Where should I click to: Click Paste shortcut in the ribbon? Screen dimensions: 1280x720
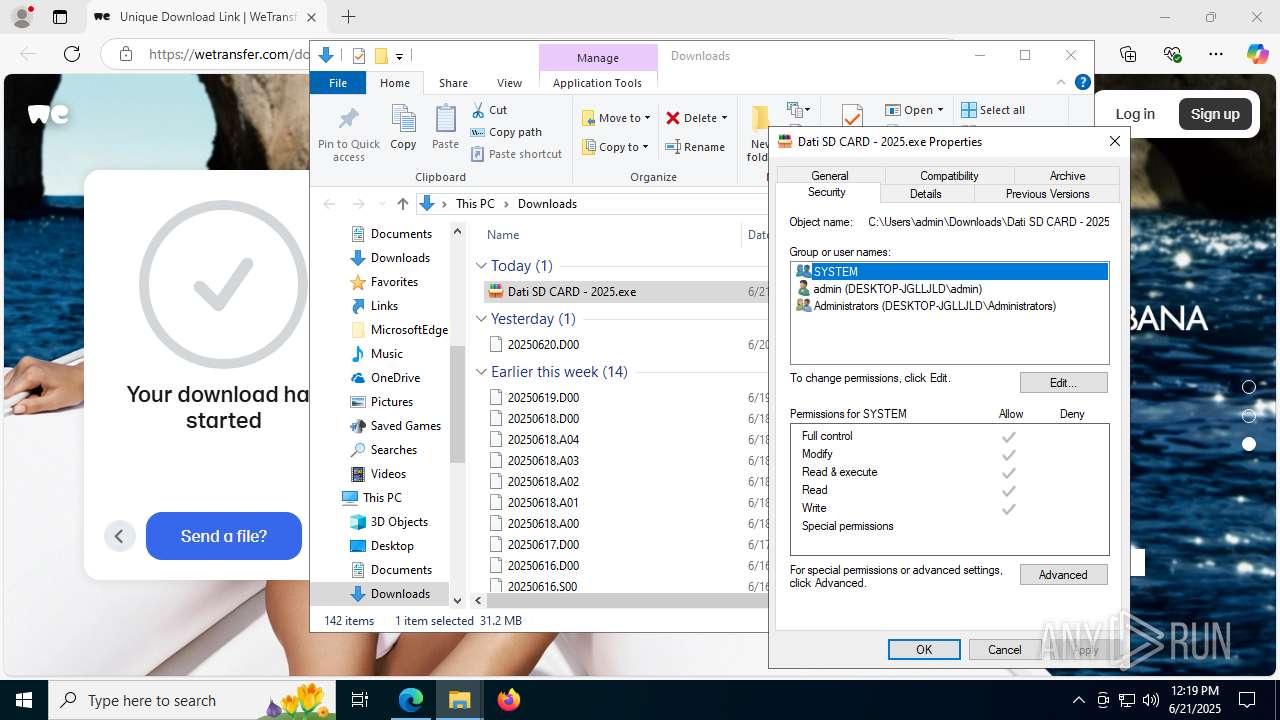point(516,154)
